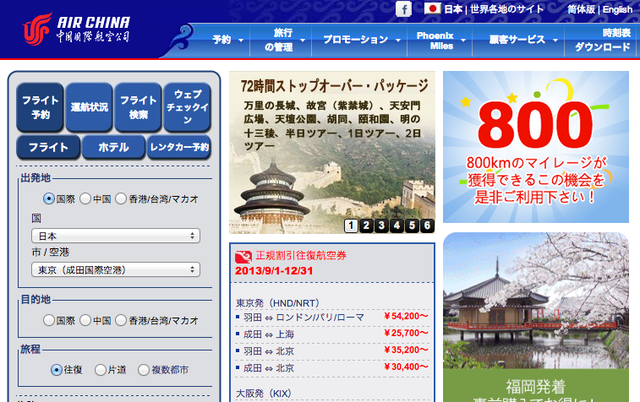640x402 pixels.
Task: Click the 2013/9/1-12/31 date range
Action: pos(274,271)
